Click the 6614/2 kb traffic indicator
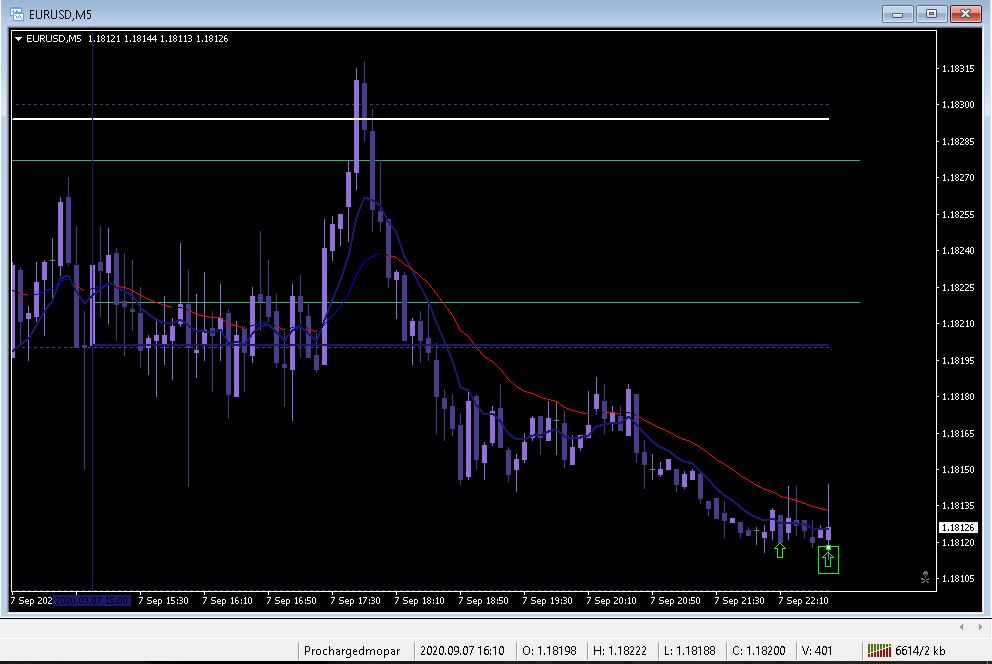 click(x=920, y=651)
